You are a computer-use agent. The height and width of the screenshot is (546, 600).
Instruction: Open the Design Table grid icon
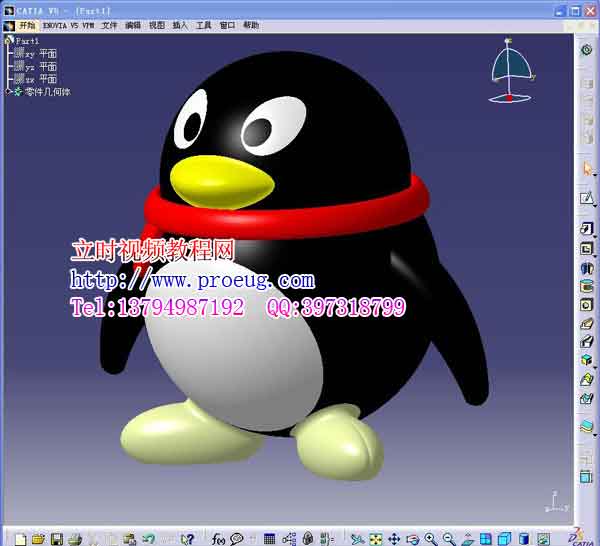(269, 539)
